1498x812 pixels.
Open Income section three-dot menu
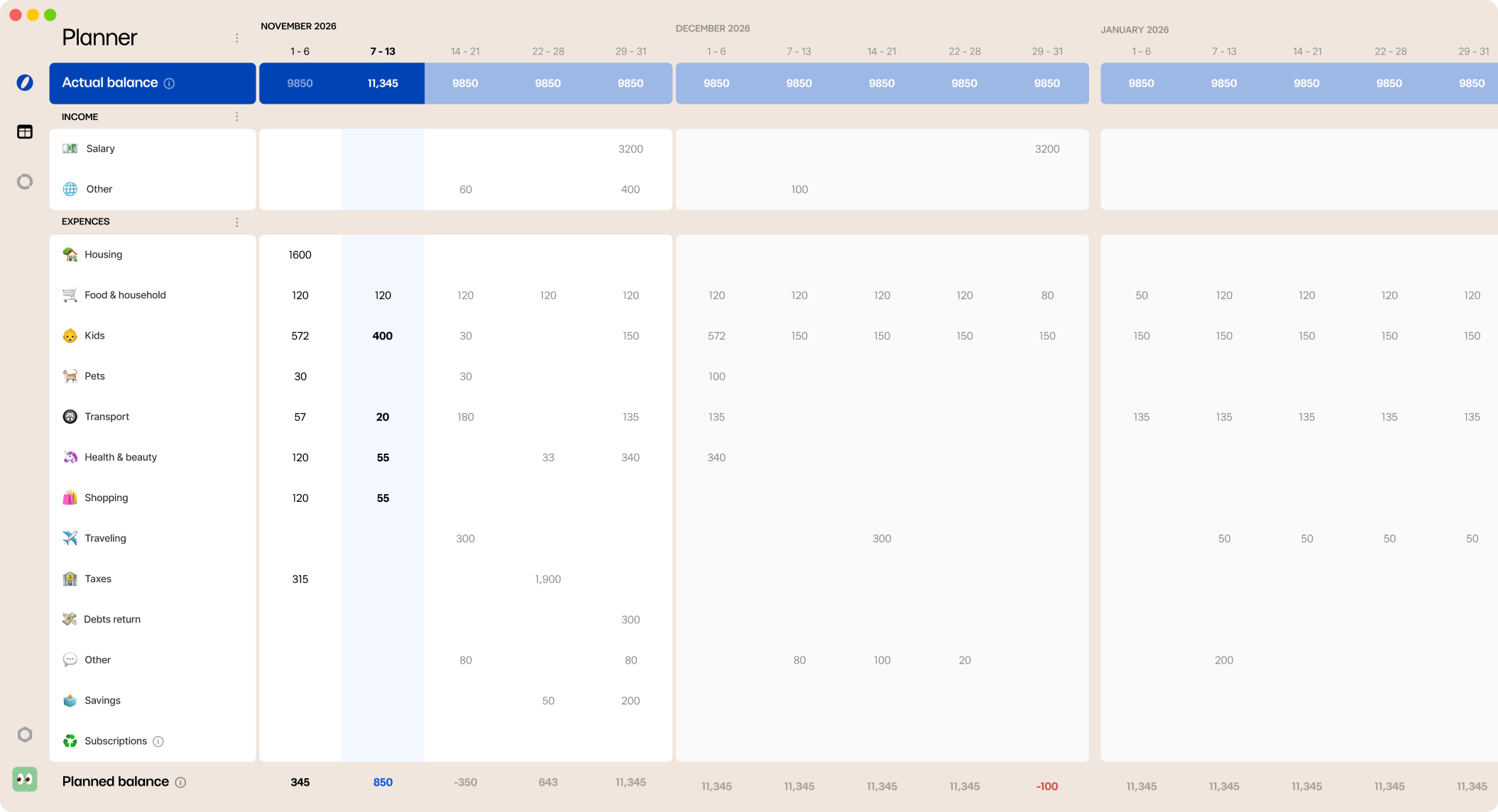[x=237, y=116]
